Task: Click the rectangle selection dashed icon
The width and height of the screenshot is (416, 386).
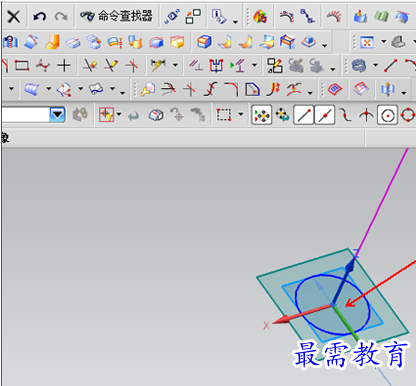Action: click(x=224, y=115)
